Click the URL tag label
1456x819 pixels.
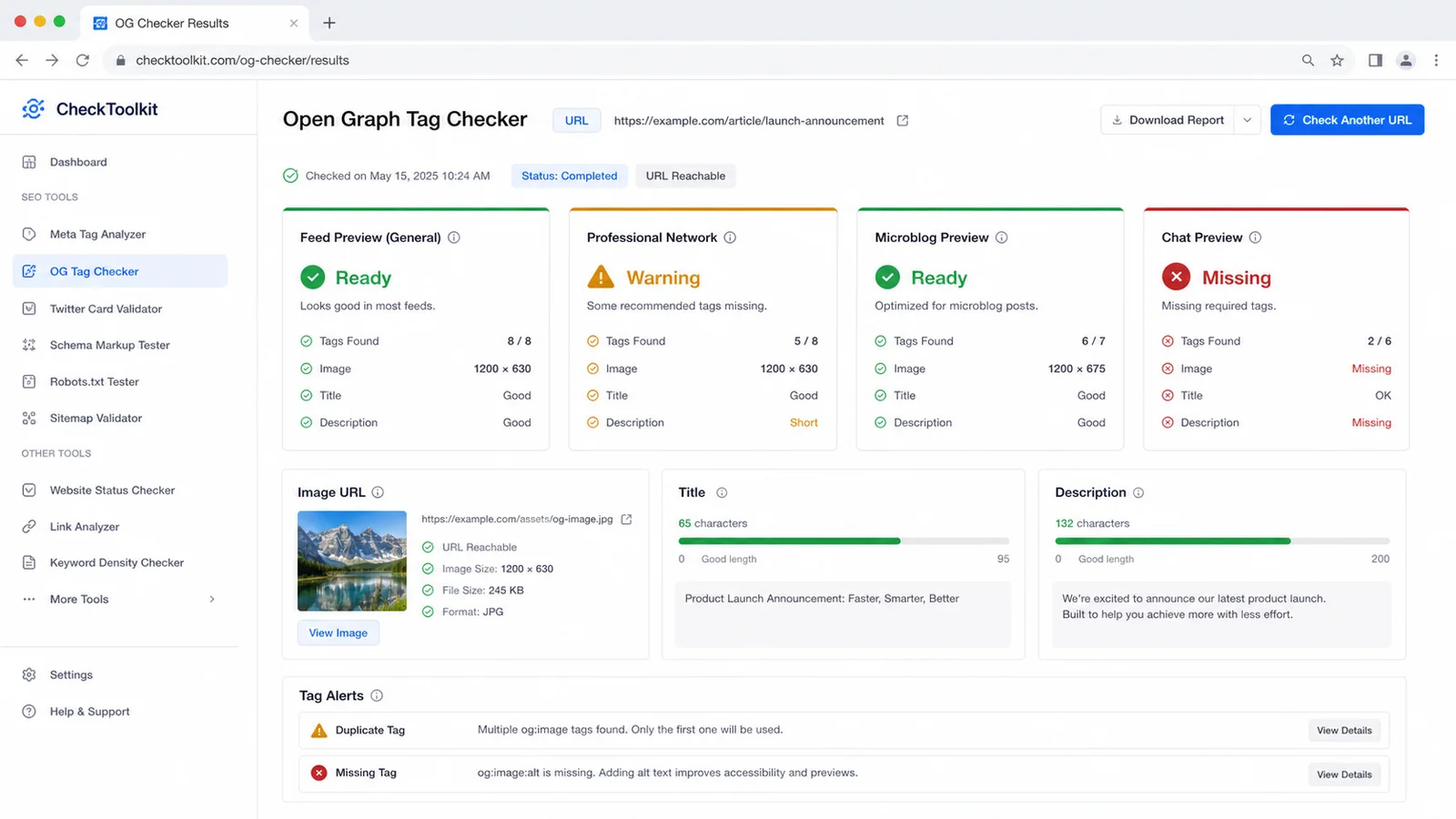(576, 120)
